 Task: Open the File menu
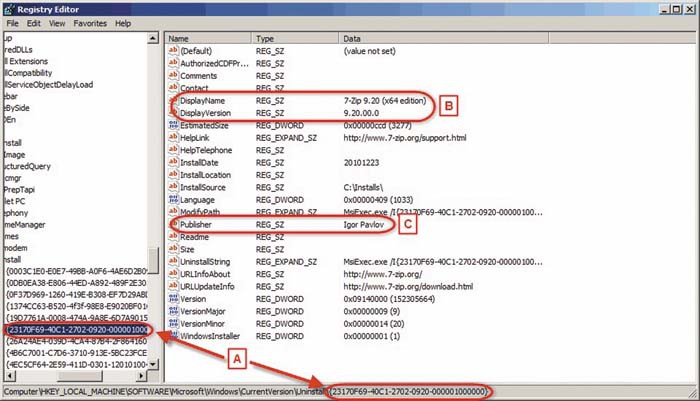11,22
